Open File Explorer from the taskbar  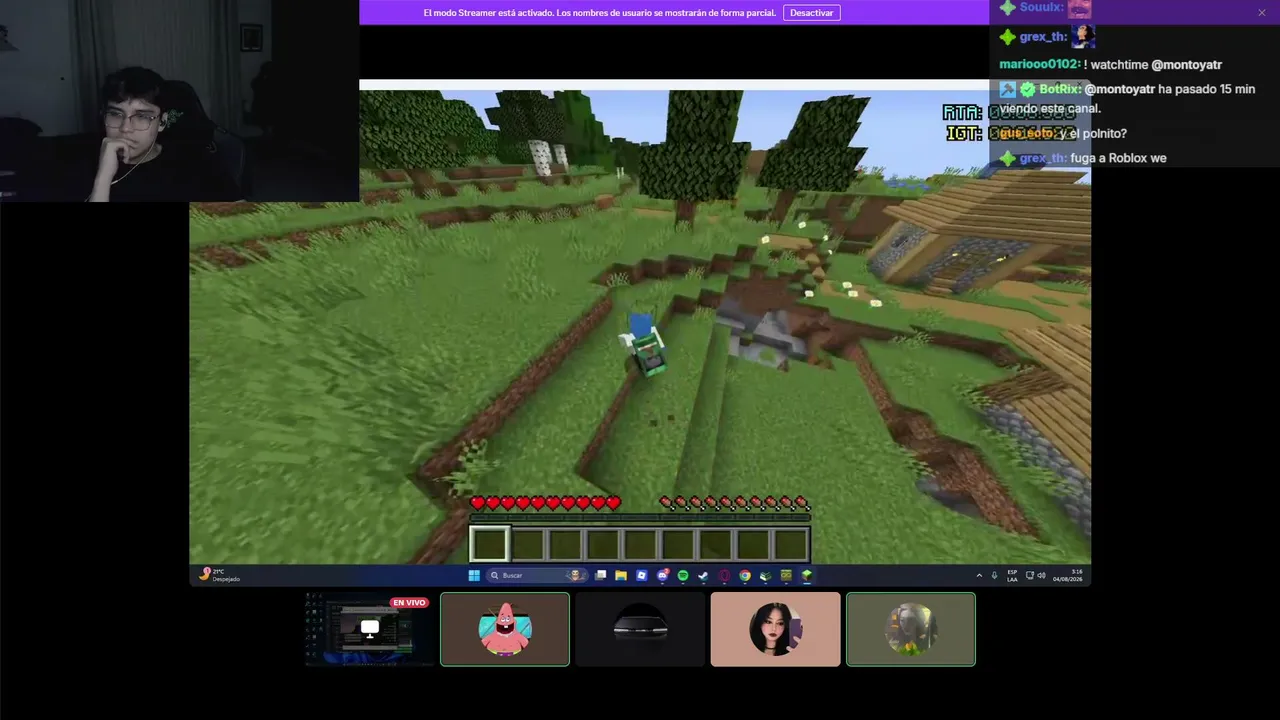pos(621,575)
